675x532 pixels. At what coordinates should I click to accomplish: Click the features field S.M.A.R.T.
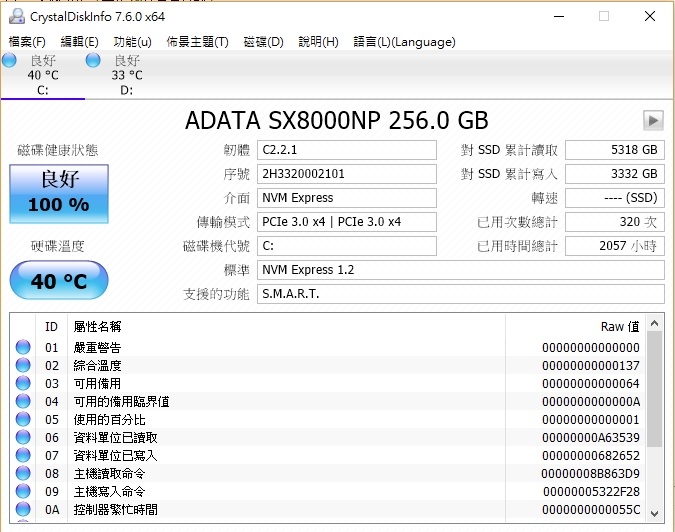[x=461, y=294]
